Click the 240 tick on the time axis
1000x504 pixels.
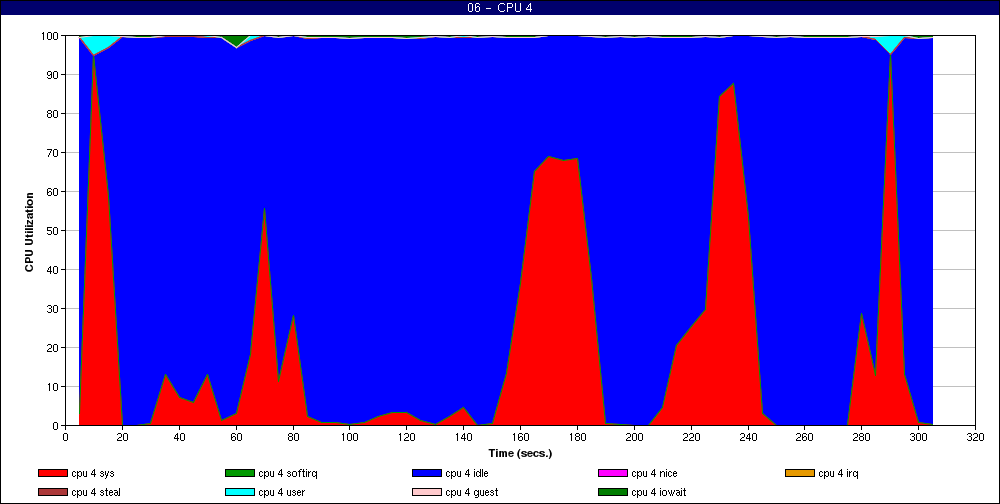point(748,436)
